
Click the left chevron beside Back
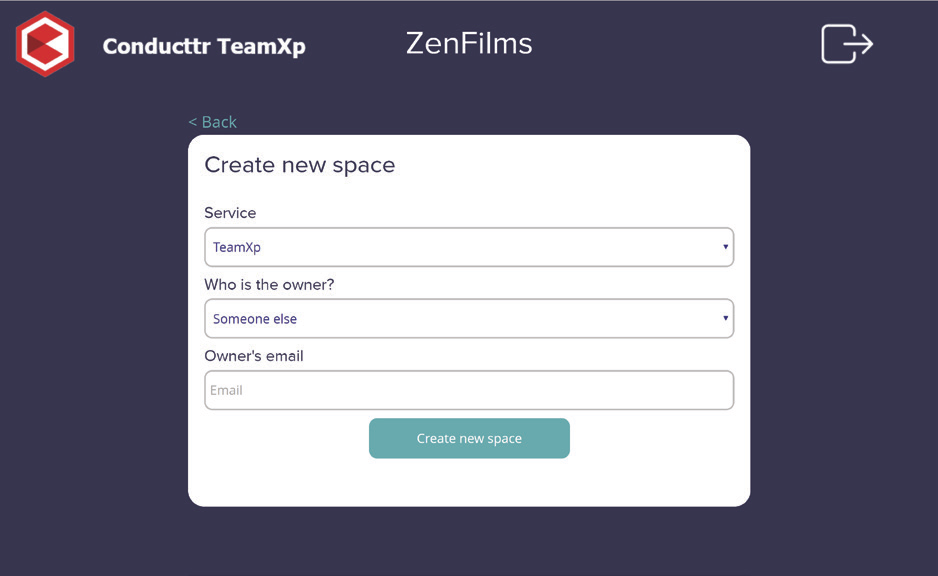pyautogui.click(x=193, y=122)
